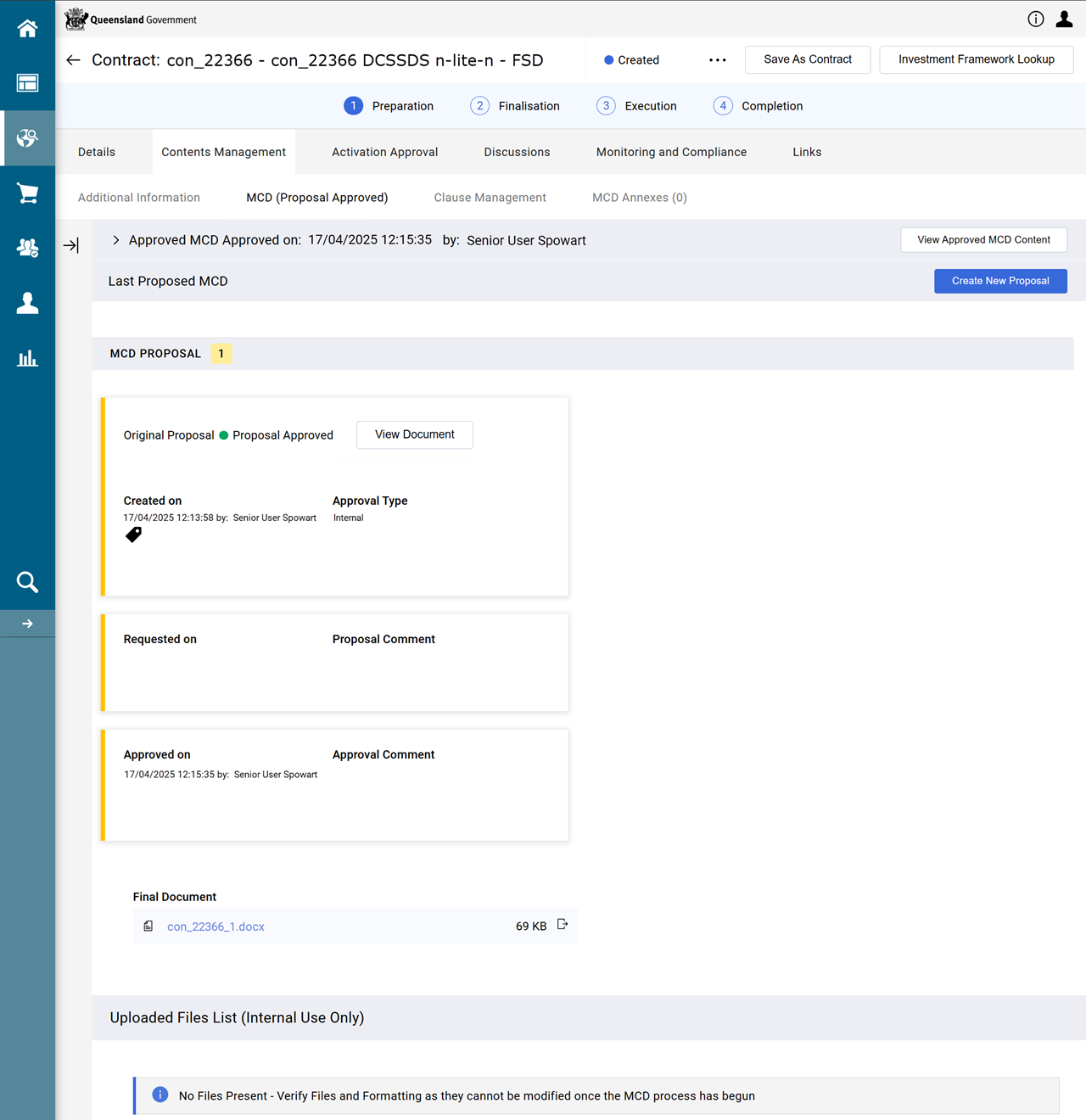Screen dimensions: 1086x1120
Task: Click the magnifier search icon in sidebar
Action: (27, 582)
